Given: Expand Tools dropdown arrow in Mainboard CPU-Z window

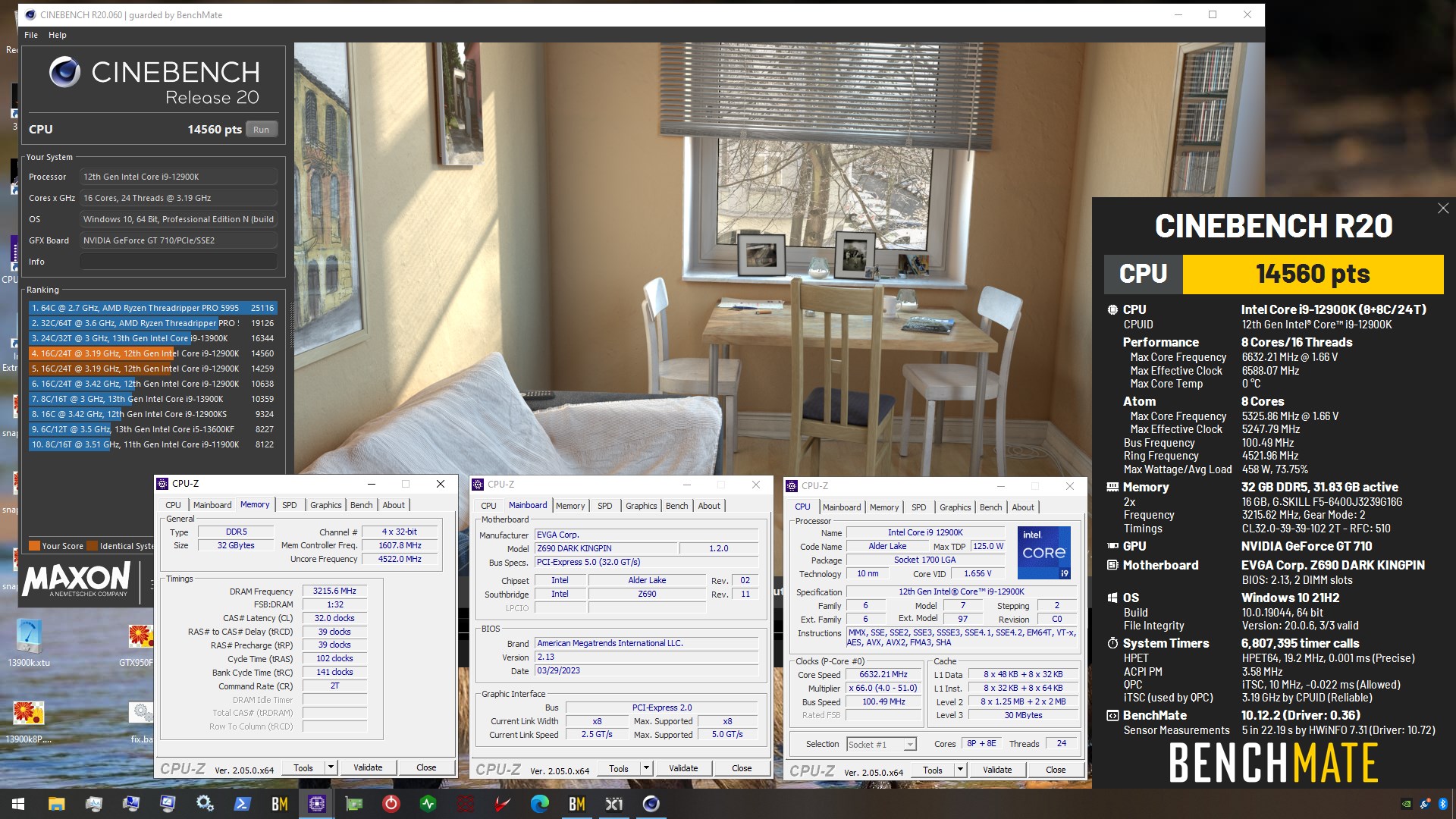Looking at the screenshot, I should click(646, 768).
